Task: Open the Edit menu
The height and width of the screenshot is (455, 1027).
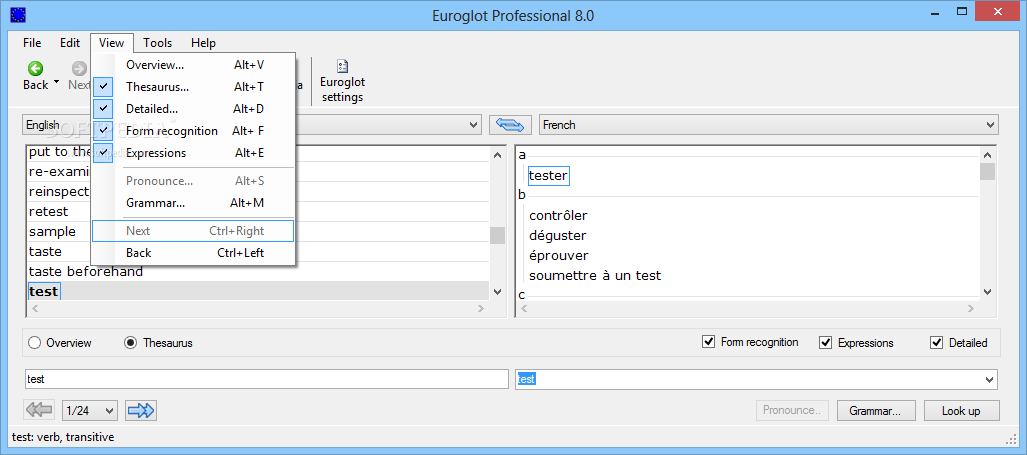Action: (x=70, y=43)
